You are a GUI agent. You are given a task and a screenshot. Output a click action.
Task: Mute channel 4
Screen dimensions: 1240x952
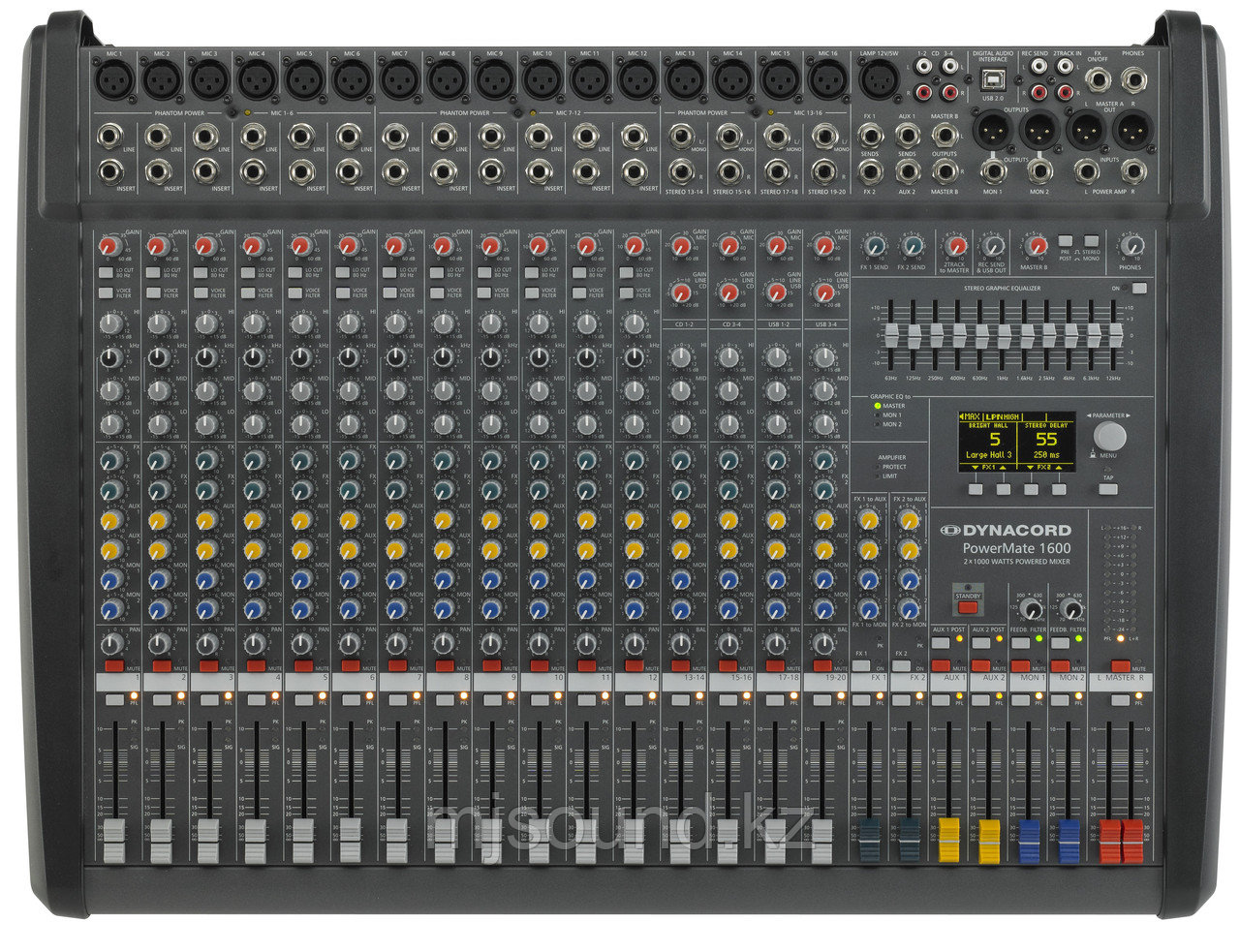257,666
